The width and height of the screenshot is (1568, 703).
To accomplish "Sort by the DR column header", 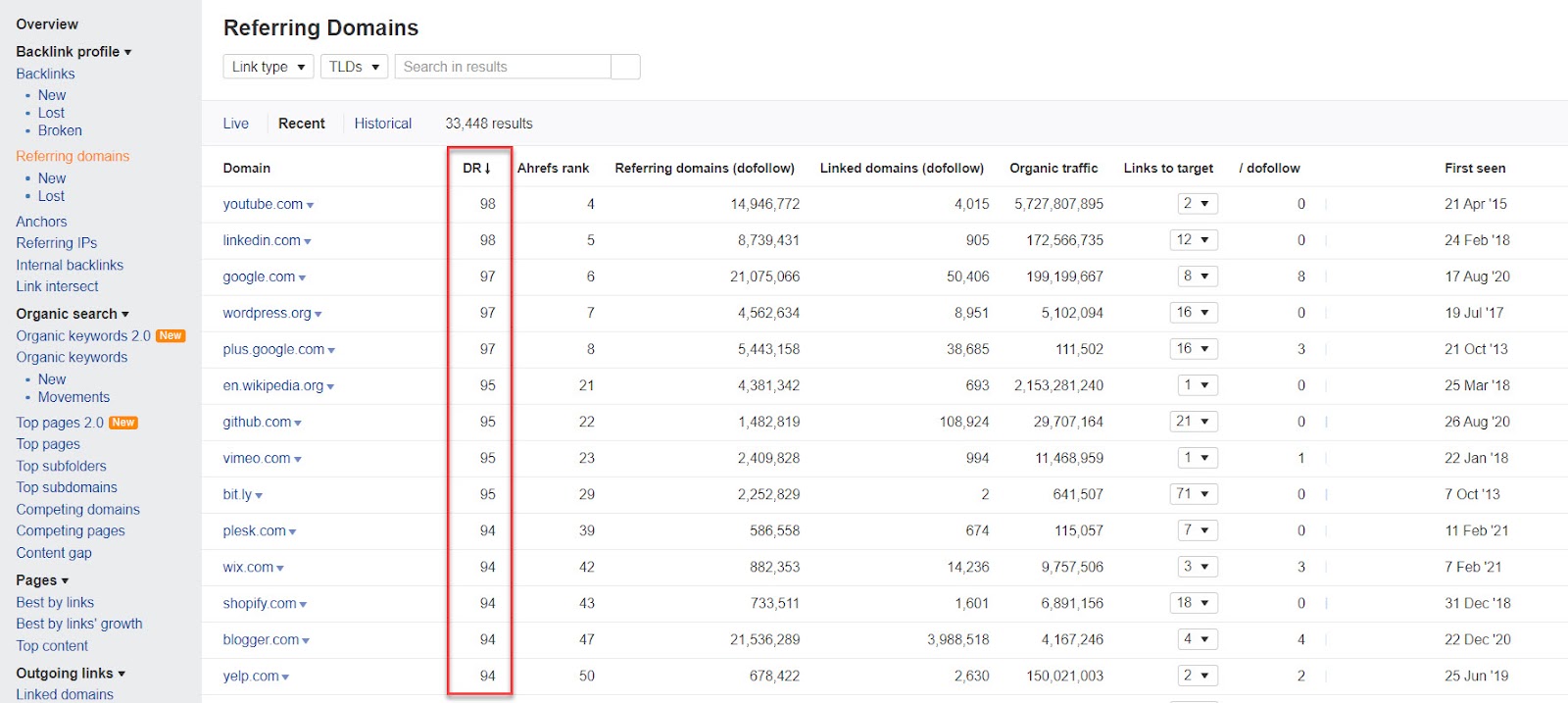I will click(x=476, y=168).
